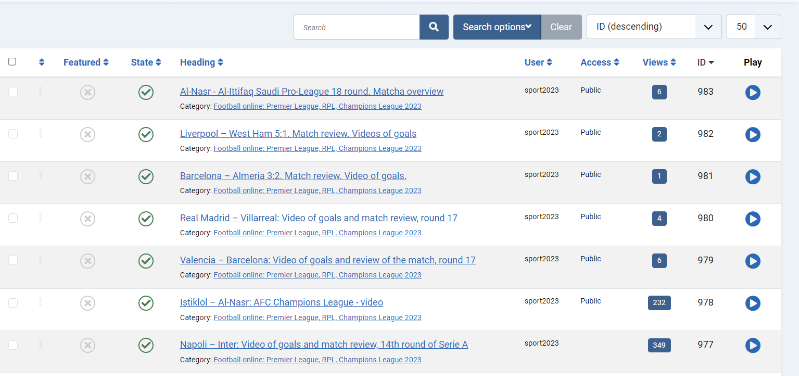Play video for ID 983
Screen dimensions: 799x376
click(752, 92)
